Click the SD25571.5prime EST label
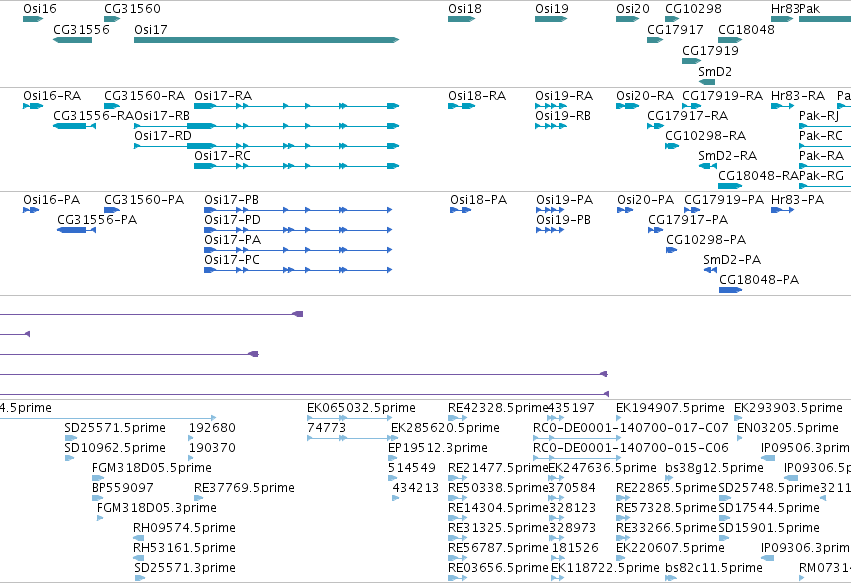Screen dimensions: 851x583 click(115, 428)
